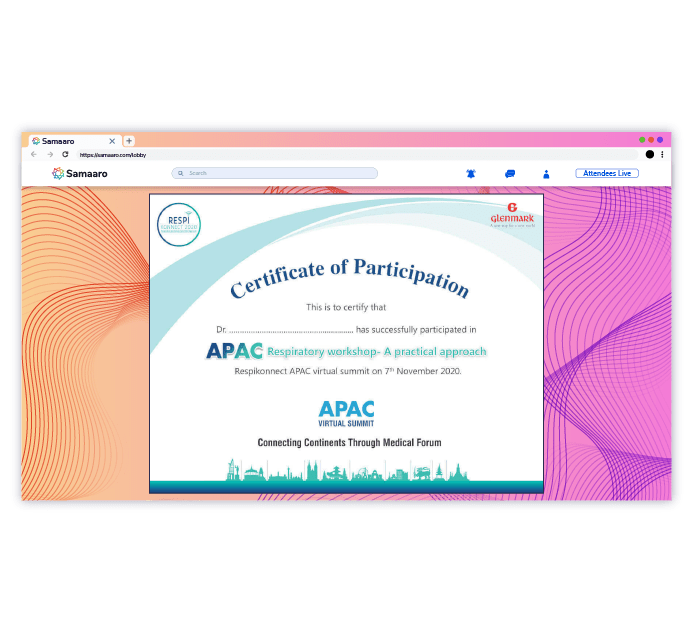
Task: Click the browser back arrow
Action: (x=34, y=155)
